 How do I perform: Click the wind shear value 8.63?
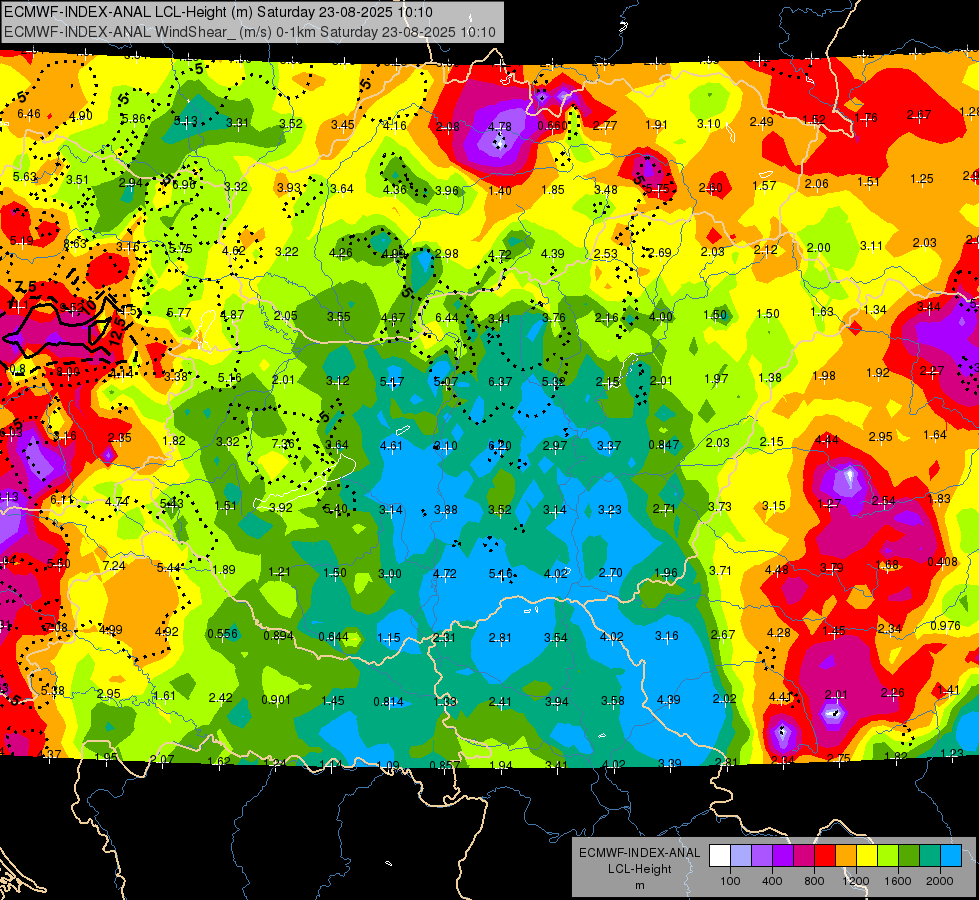76,244
